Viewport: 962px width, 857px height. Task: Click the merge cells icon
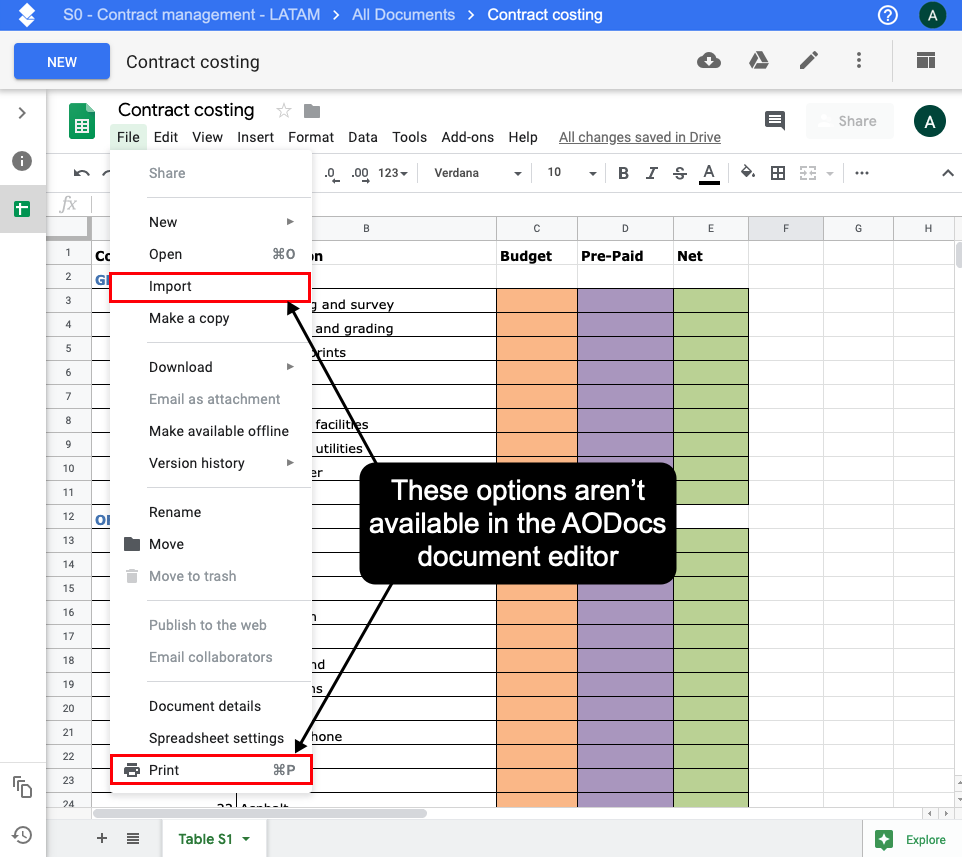pos(807,173)
